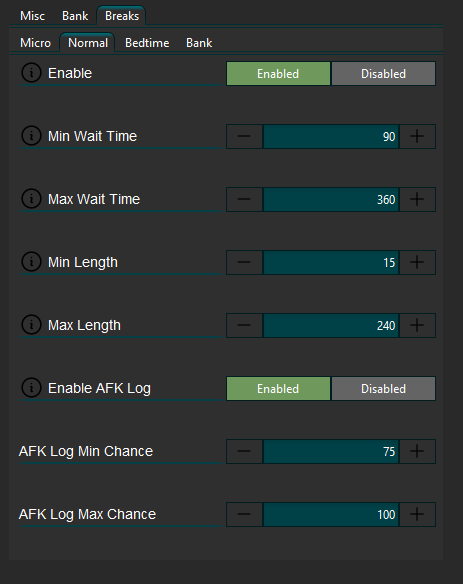463x584 pixels.
Task: Disable the AFK Log option
Action: click(x=383, y=388)
